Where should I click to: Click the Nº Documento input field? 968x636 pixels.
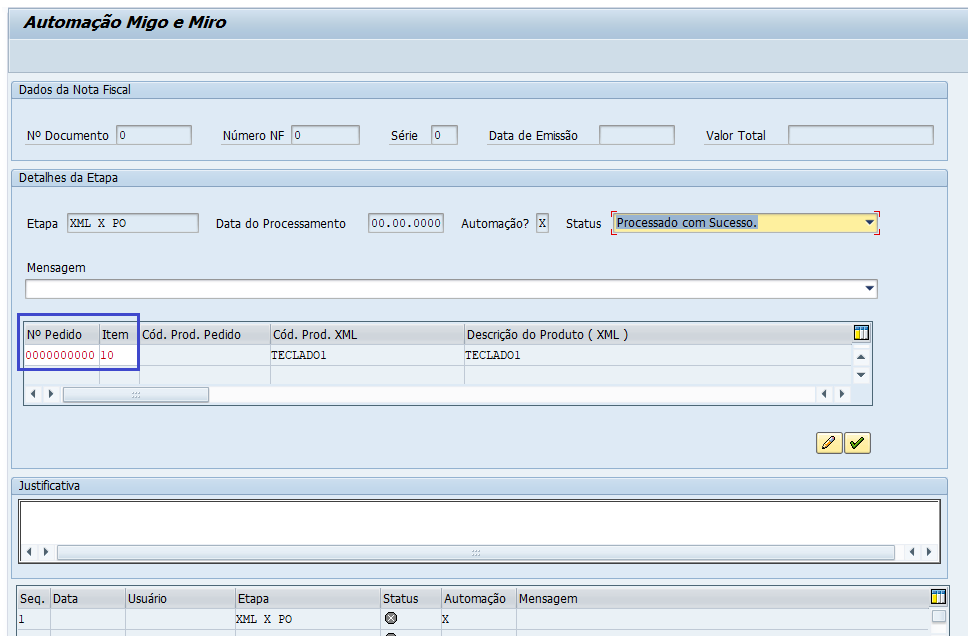pos(154,135)
